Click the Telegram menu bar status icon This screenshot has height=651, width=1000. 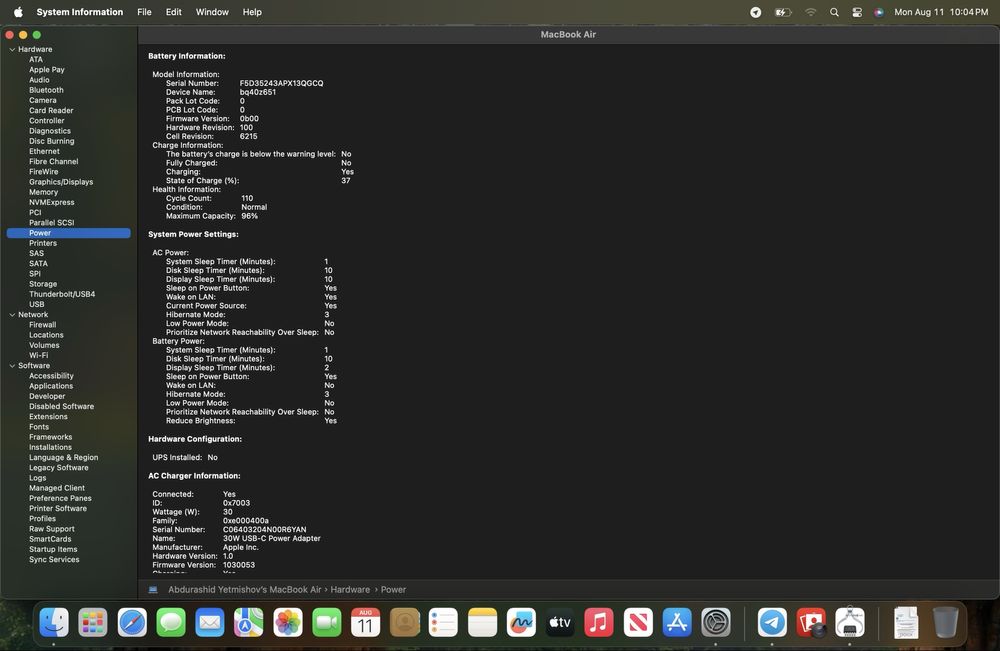coord(755,12)
